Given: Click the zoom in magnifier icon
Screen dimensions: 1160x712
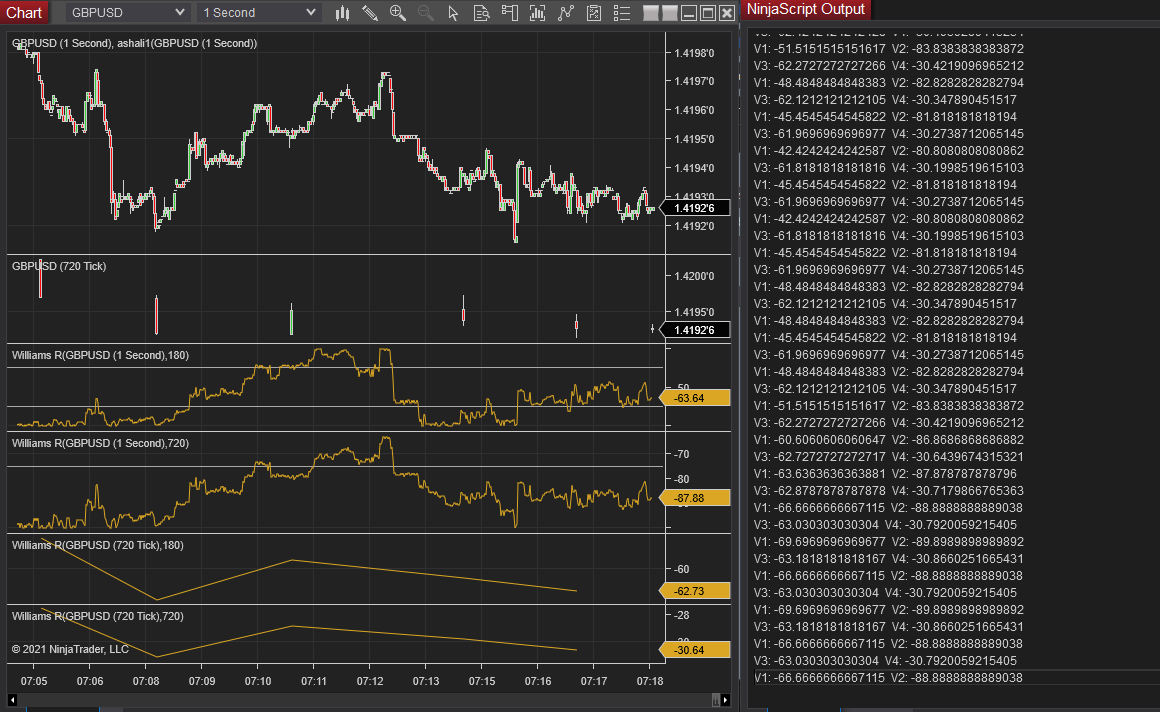Looking at the screenshot, I should click(398, 13).
